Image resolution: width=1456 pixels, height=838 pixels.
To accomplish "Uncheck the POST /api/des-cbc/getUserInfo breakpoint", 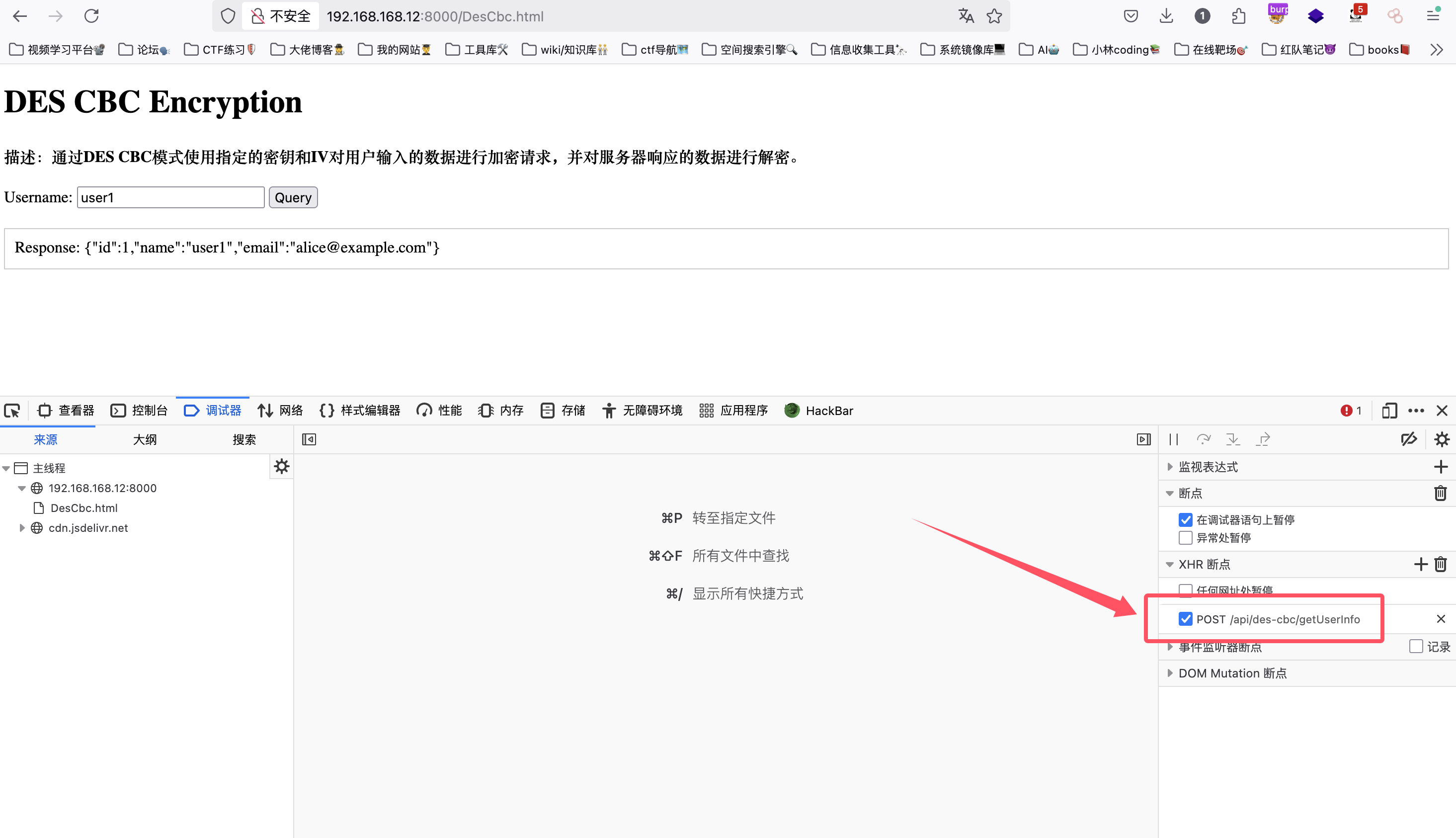I will [1185, 619].
